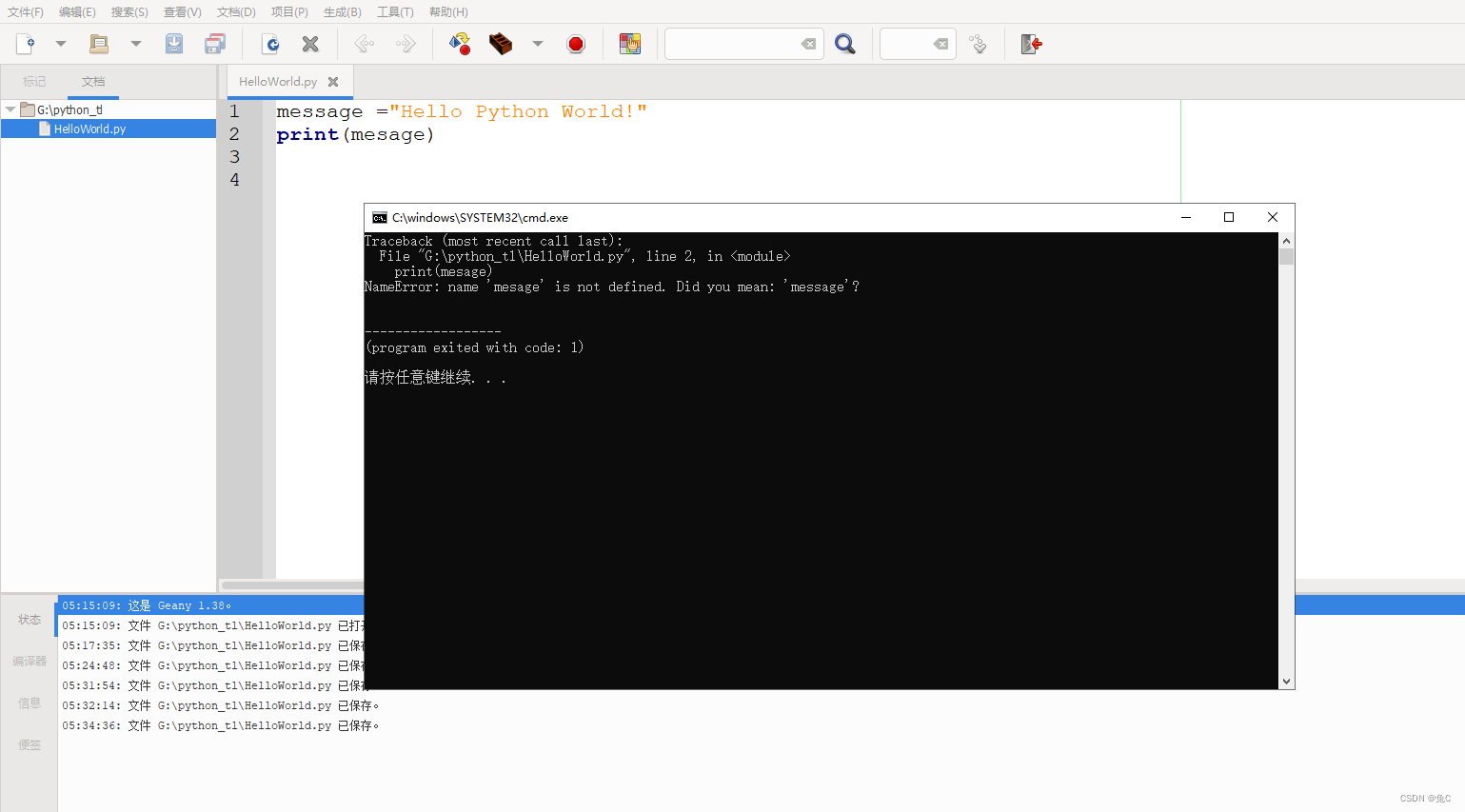Open the 项目(P) menu
The height and width of the screenshot is (812, 1465).
coord(289,12)
